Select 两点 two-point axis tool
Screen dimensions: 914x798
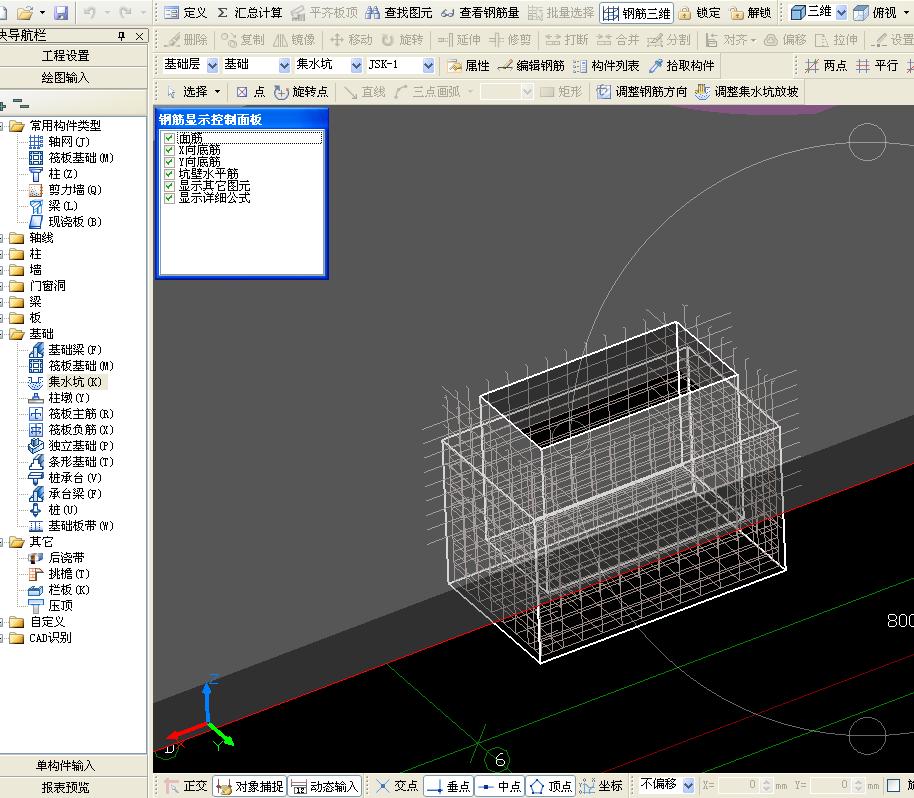[825, 66]
